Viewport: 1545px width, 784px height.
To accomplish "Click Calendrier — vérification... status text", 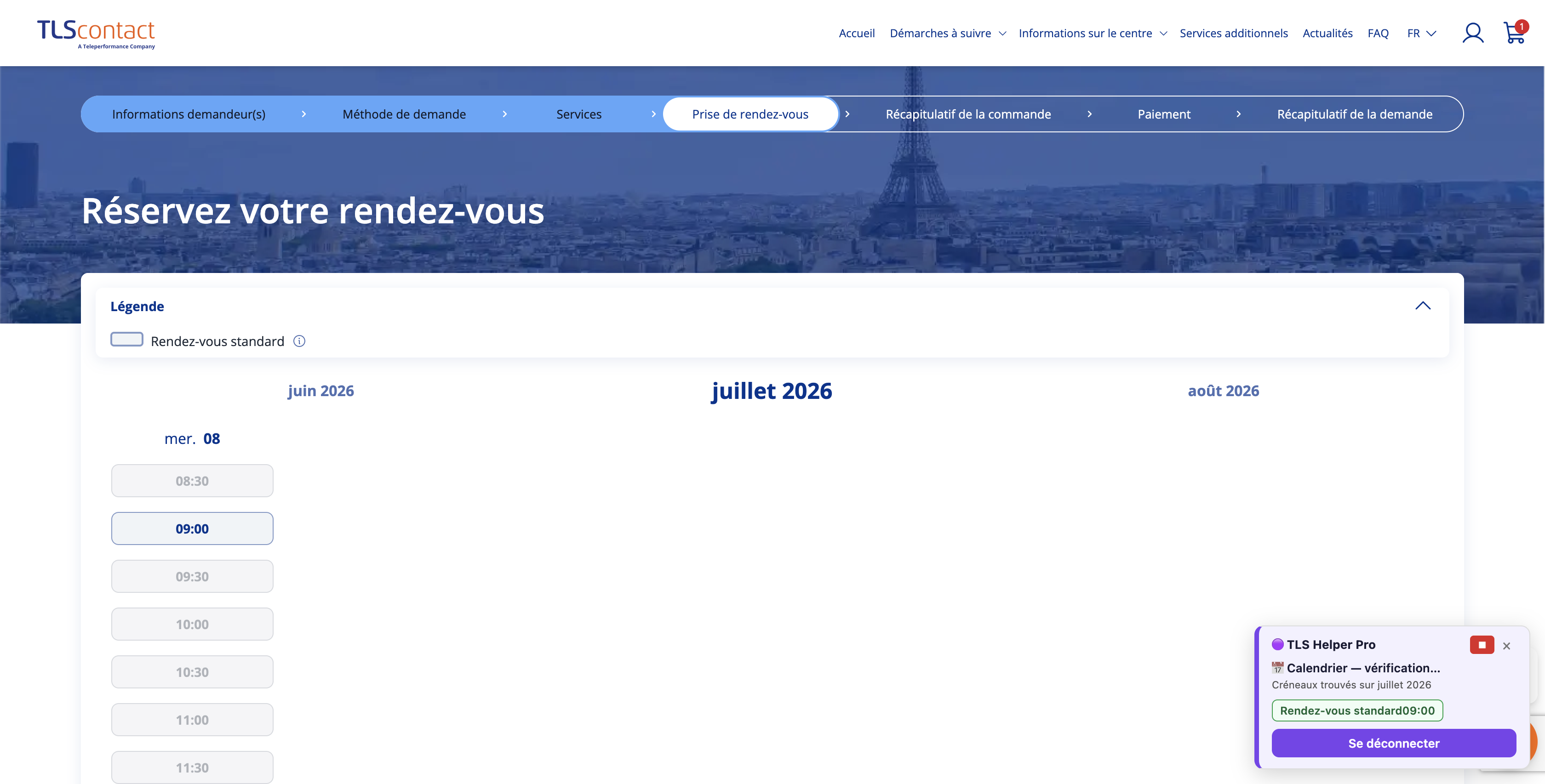I will pyautogui.click(x=1362, y=668).
